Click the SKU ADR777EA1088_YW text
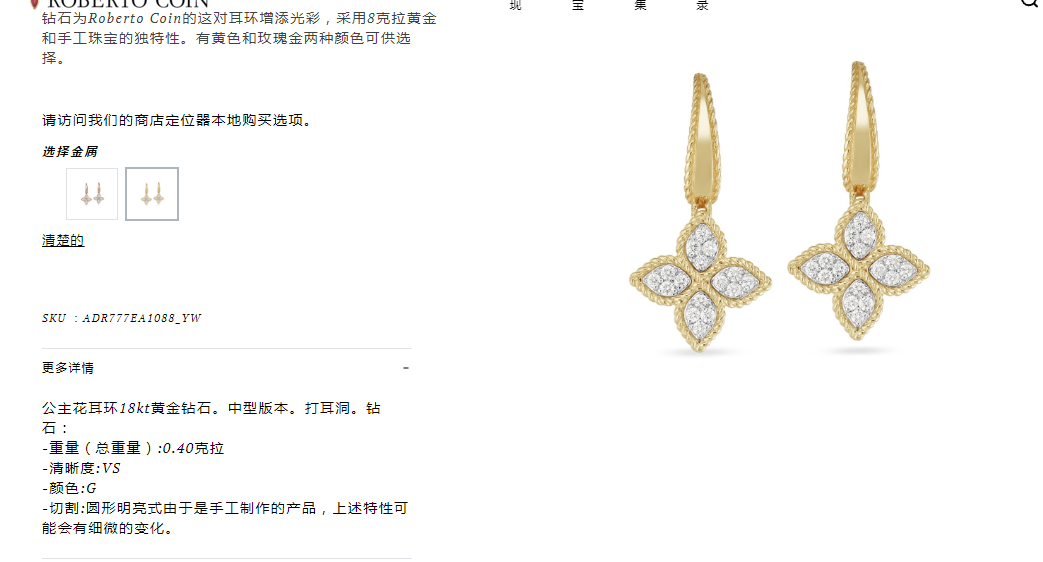This screenshot has height=562, width=1043. 122,318
